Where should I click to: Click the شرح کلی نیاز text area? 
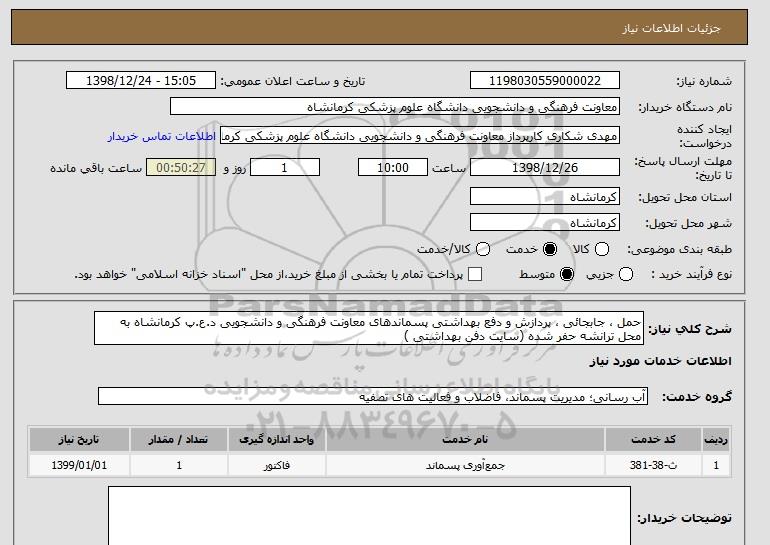pyautogui.click(x=369, y=328)
